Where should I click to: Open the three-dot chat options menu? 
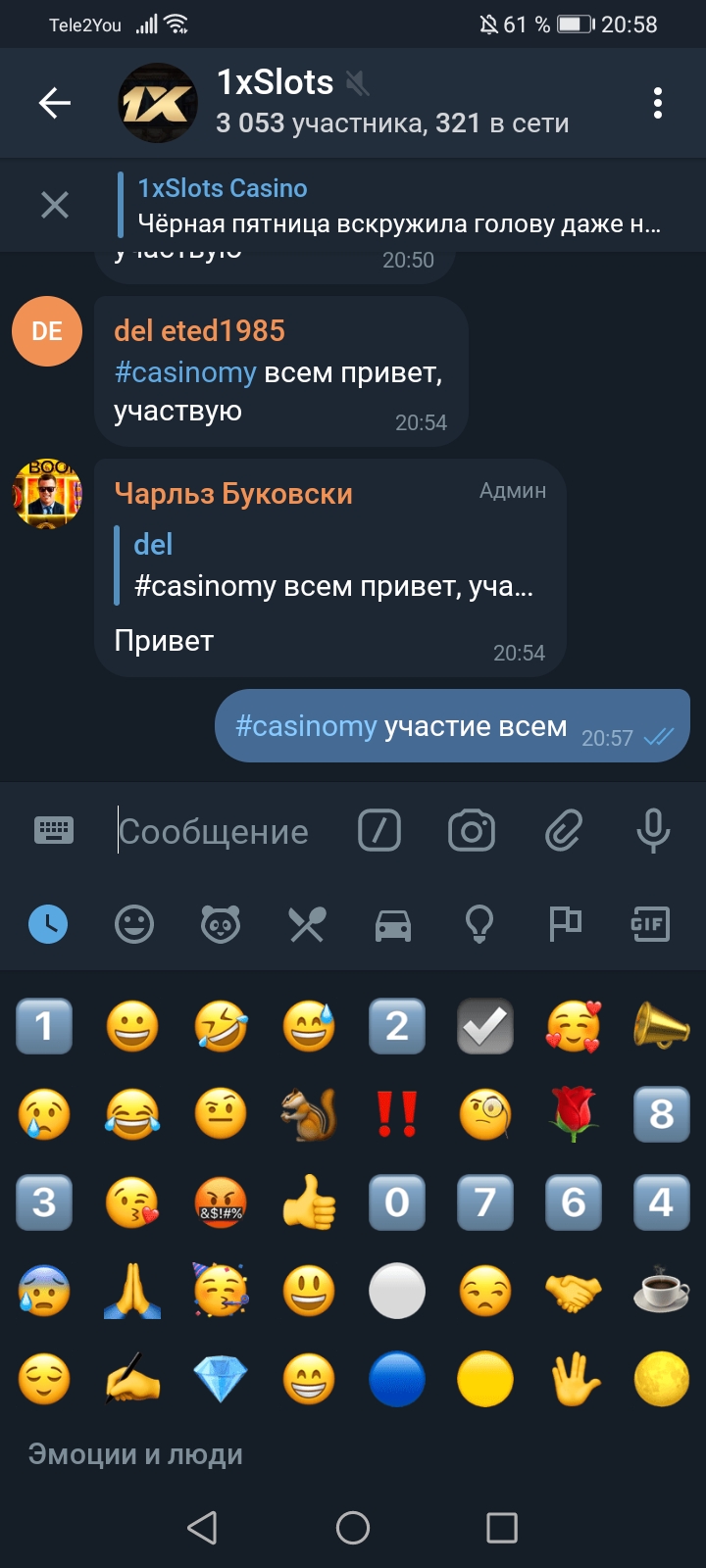[x=657, y=103]
